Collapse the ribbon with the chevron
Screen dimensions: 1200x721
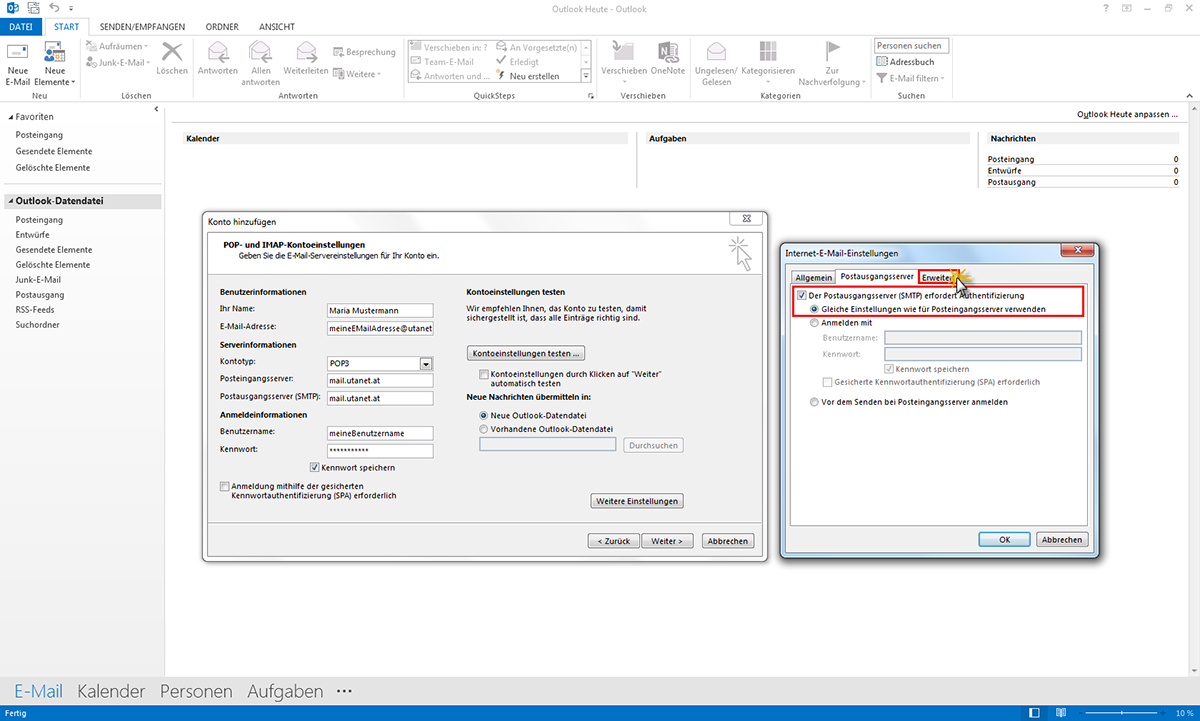(1190, 96)
